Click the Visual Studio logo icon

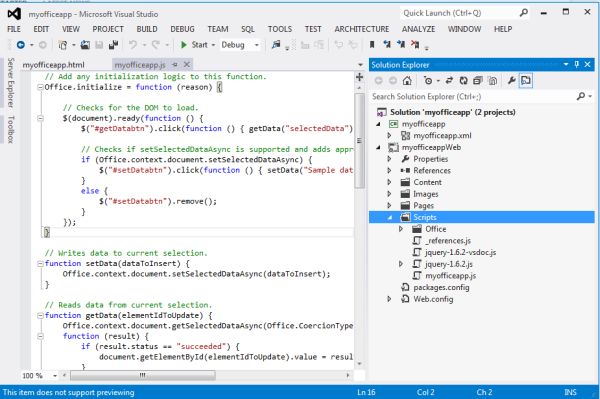14,14
